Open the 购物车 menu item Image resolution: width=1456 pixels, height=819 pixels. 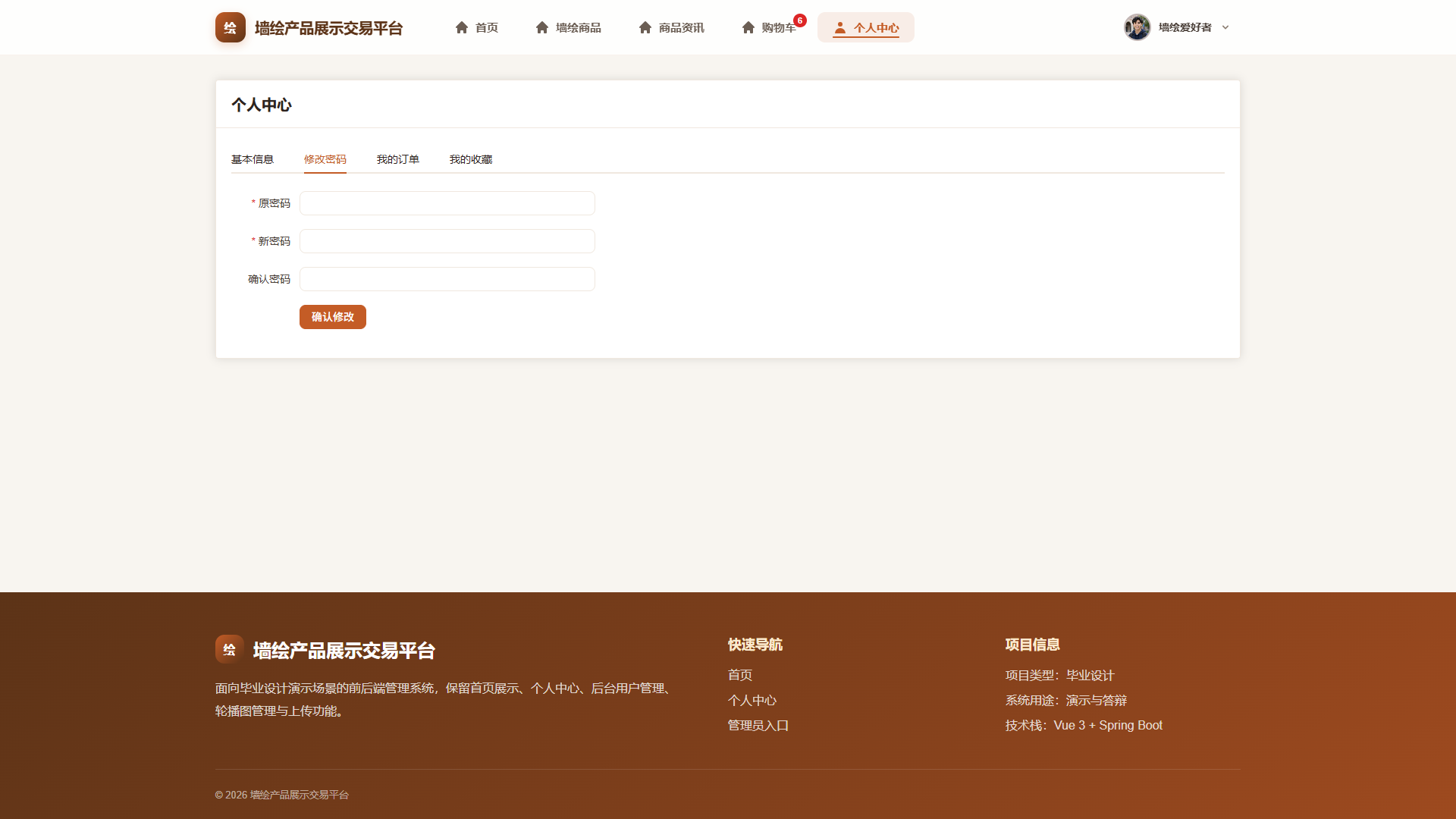coord(769,27)
